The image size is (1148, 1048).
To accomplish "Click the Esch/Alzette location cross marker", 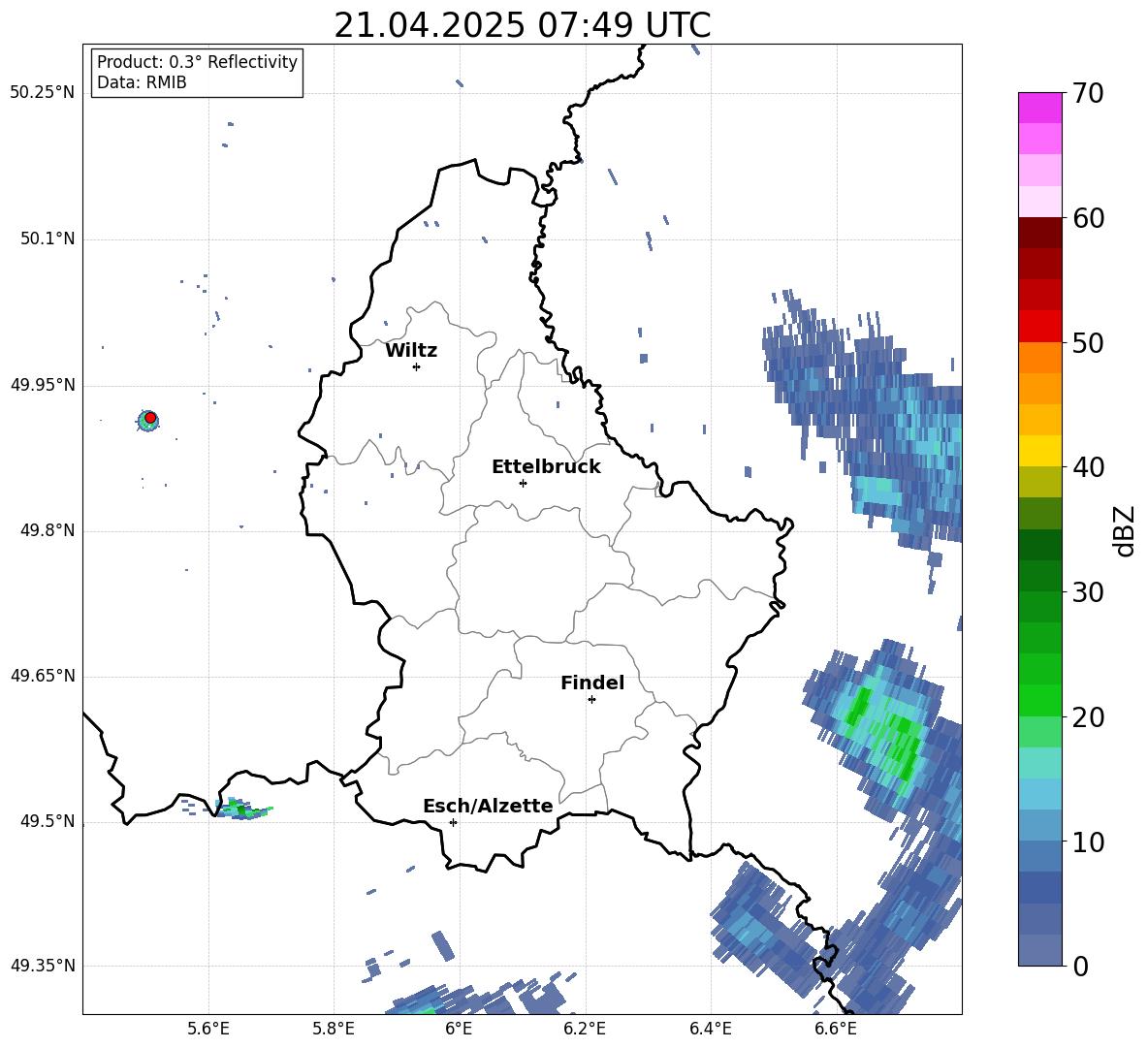I will pyautogui.click(x=453, y=822).
